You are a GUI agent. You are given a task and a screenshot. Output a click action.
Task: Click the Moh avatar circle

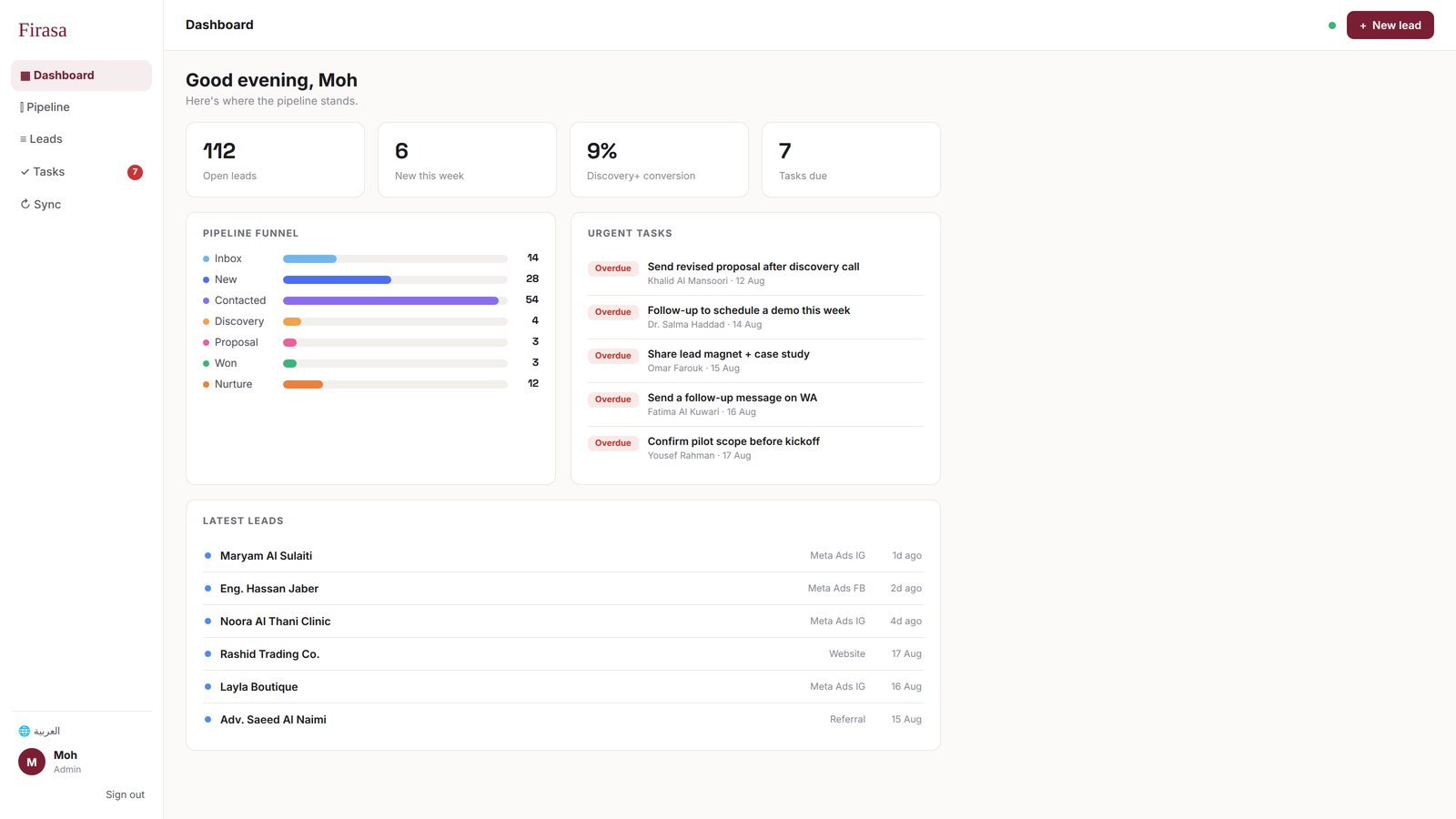(32, 762)
